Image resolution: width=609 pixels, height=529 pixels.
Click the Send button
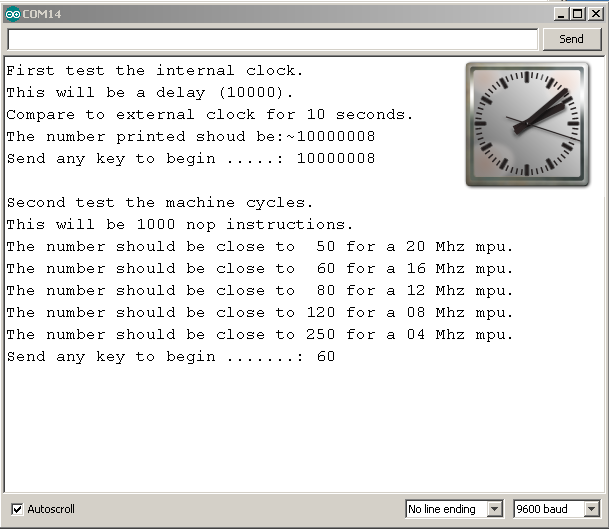[571, 39]
